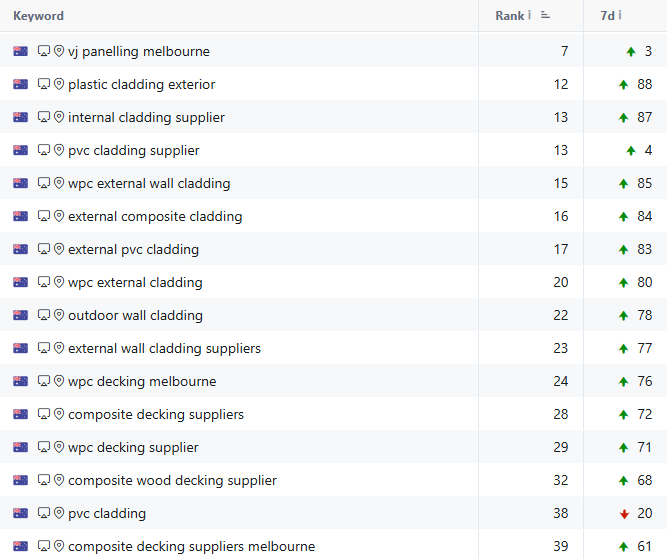Click the Rank column sort icon
This screenshot has width=667, height=559.
pyautogui.click(x=545, y=15)
